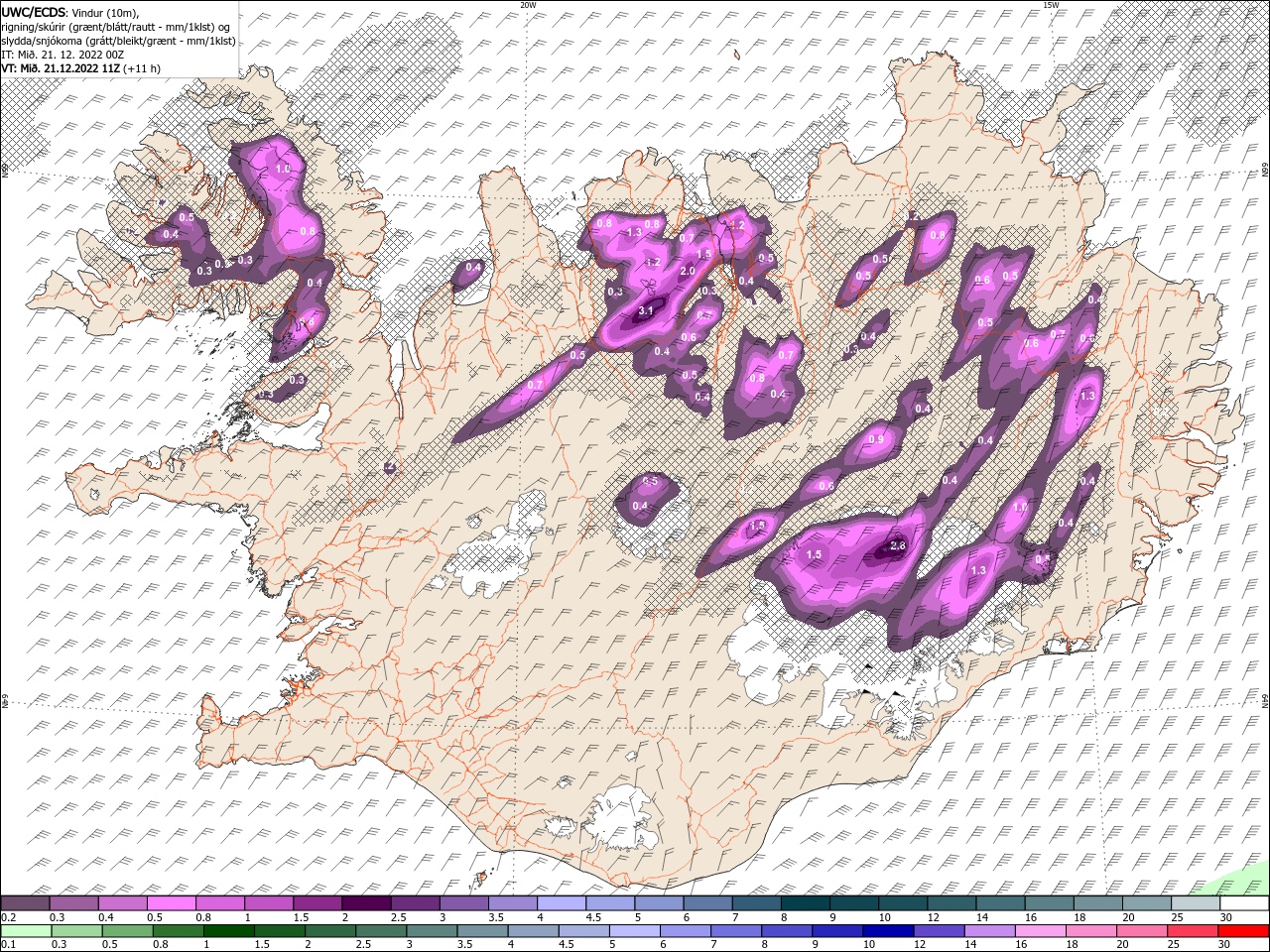
Task: Click the pale green 0.1–0.3 rain legend swatch
Action: tap(26, 931)
